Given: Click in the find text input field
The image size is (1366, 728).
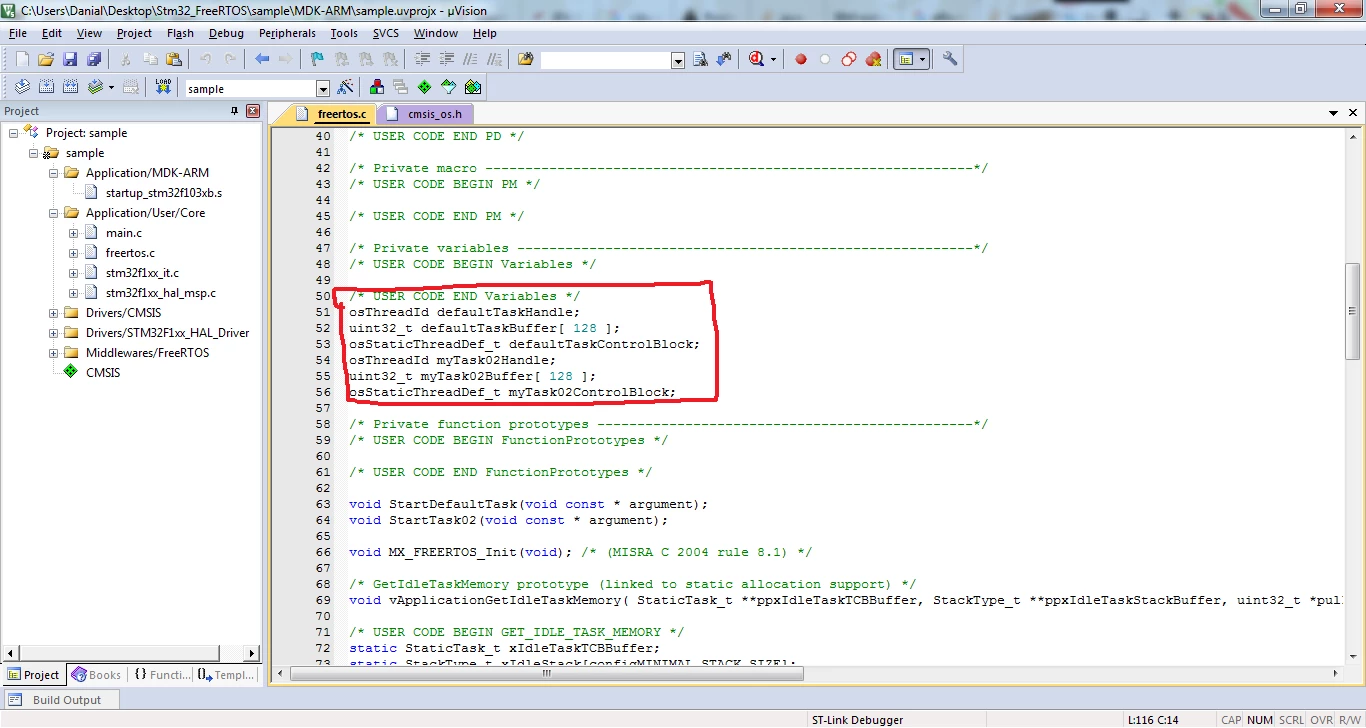Looking at the screenshot, I should tap(605, 61).
